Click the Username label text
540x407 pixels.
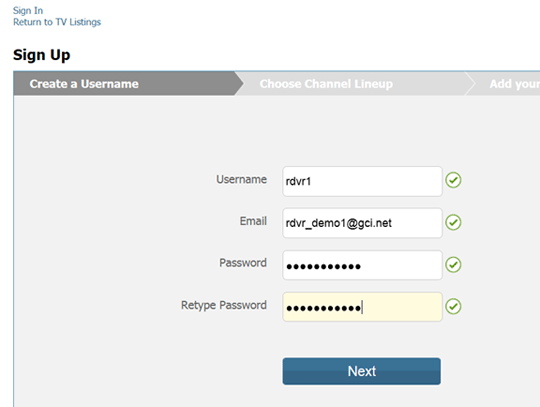[241, 179]
